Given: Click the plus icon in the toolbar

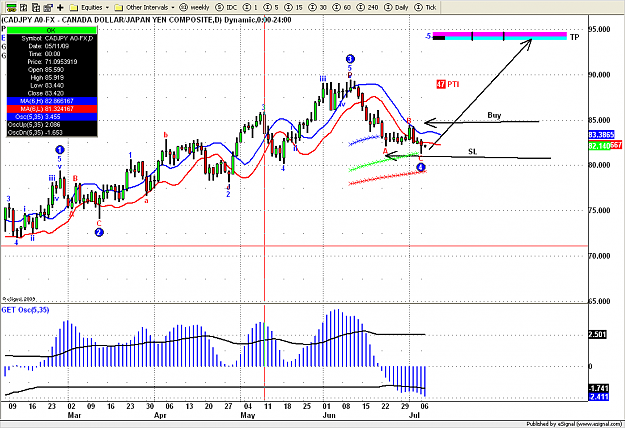Looking at the screenshot, I should click(60, 7).
